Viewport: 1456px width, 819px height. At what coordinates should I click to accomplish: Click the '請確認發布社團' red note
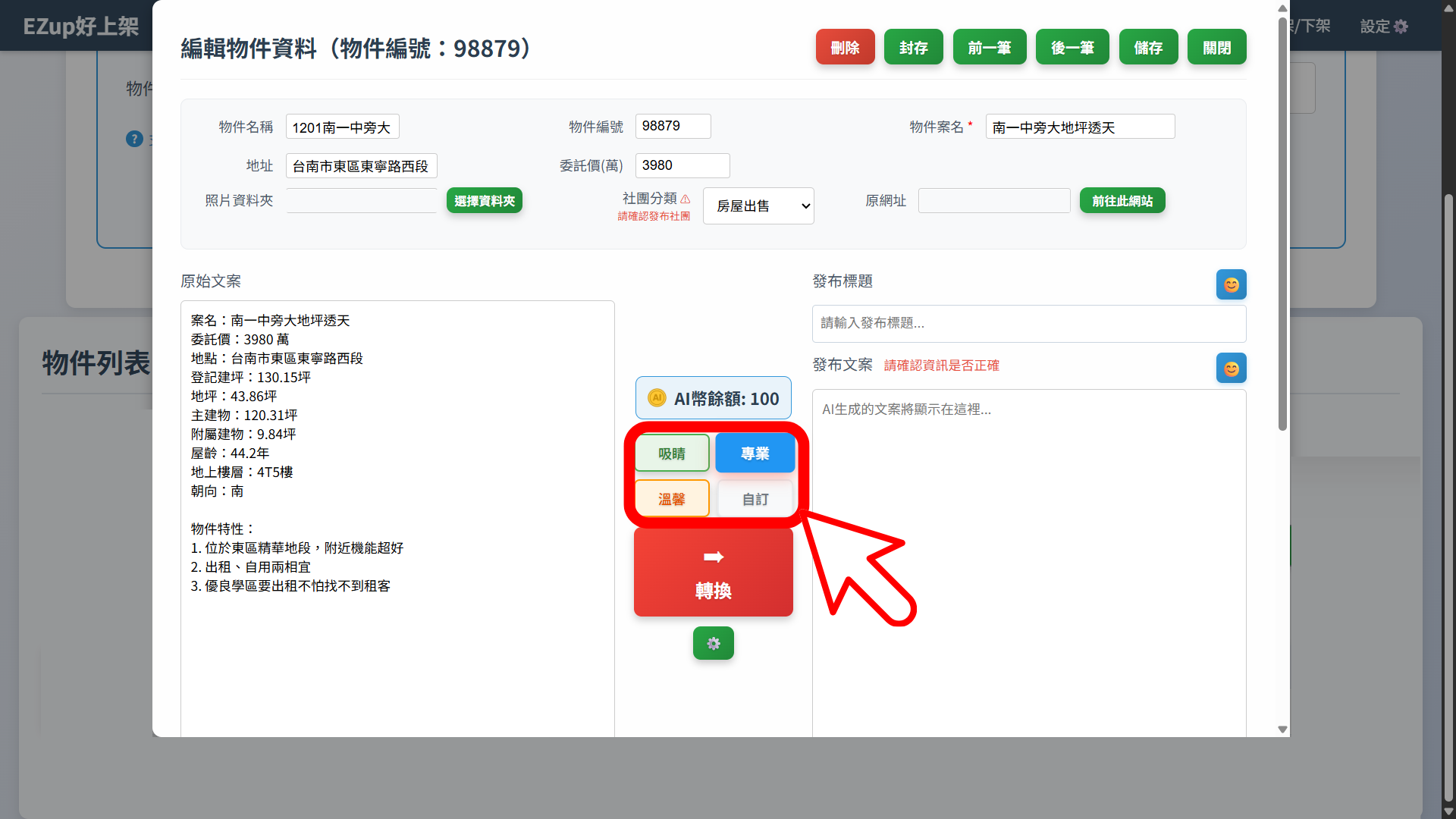coord(654,216)
